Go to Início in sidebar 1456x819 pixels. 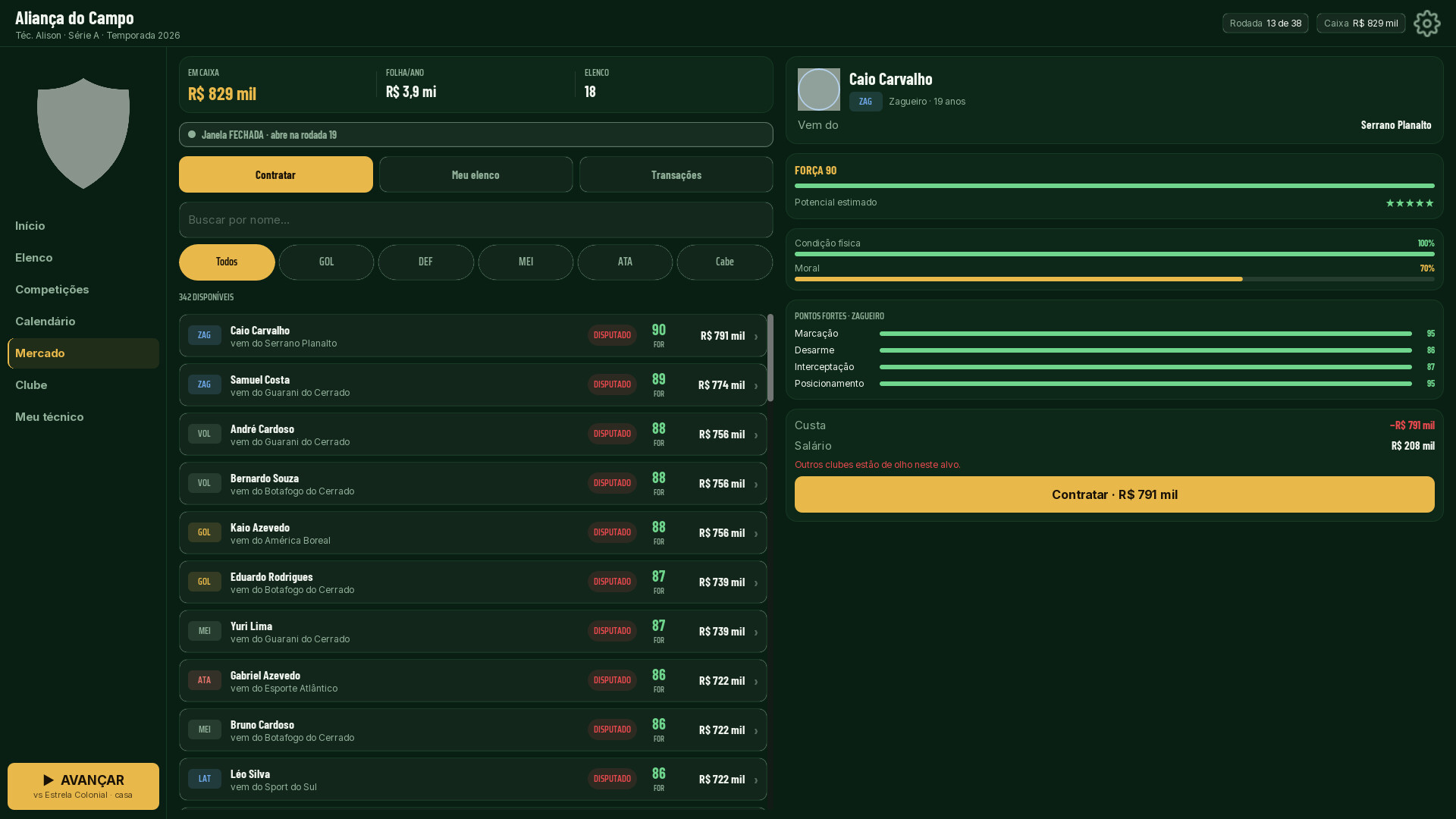(83, 226)
